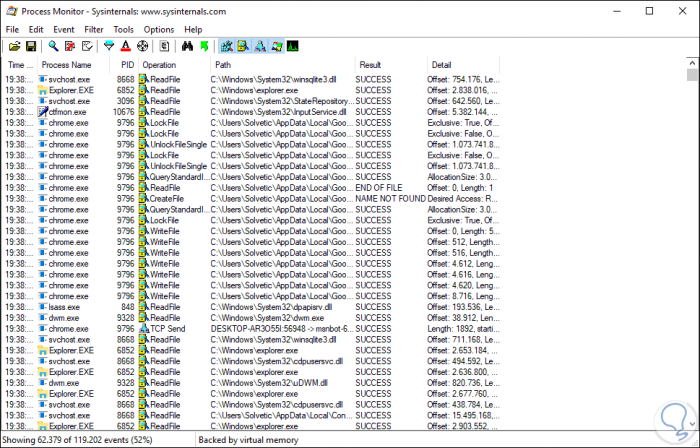Click 'Showing 62.379 of 119.202 events' status
Screen dimensions: 700x448
pos(77,440)
